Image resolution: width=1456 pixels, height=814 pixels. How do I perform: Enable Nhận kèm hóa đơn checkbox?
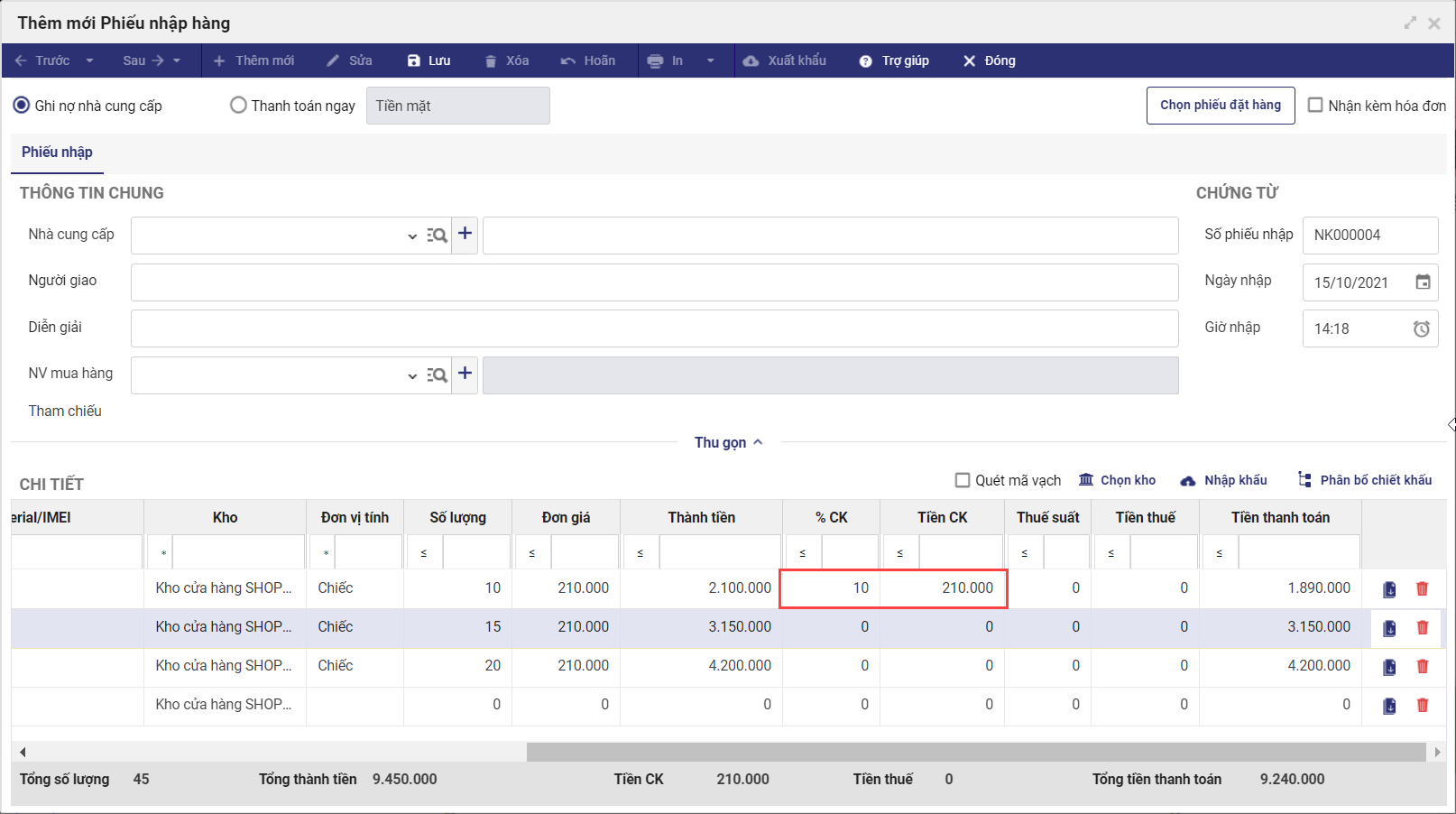tap(1315, 105)
